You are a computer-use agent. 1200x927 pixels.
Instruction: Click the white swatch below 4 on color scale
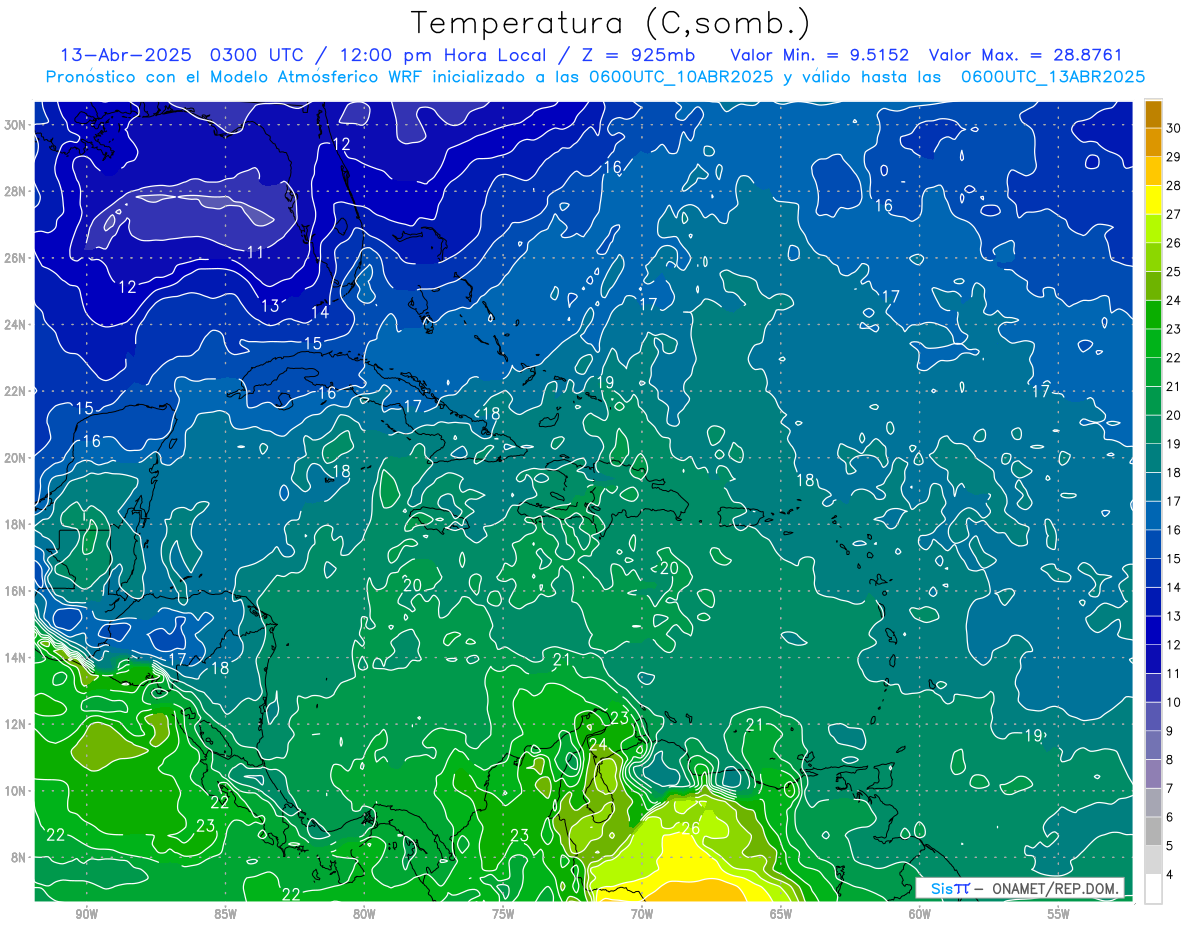(1153, 889)
